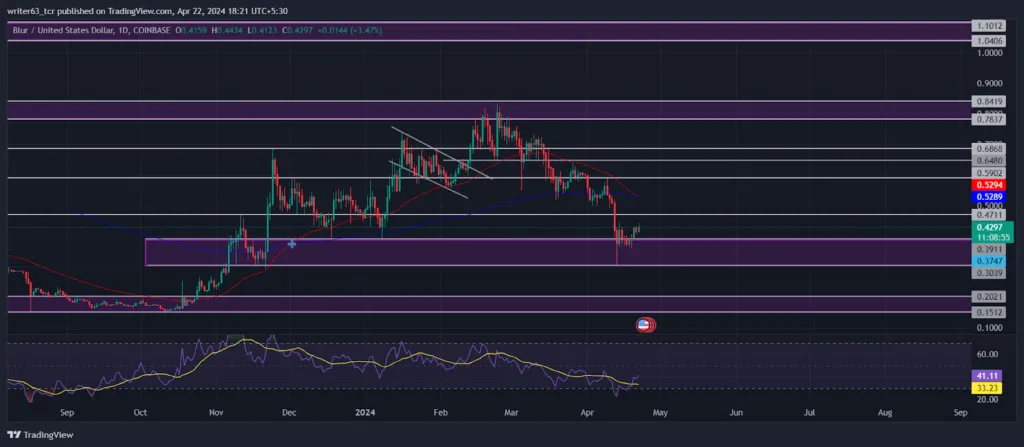
Task: Select the 0.6480 price label
Action: pyautogui.click(x=987, y=161)
